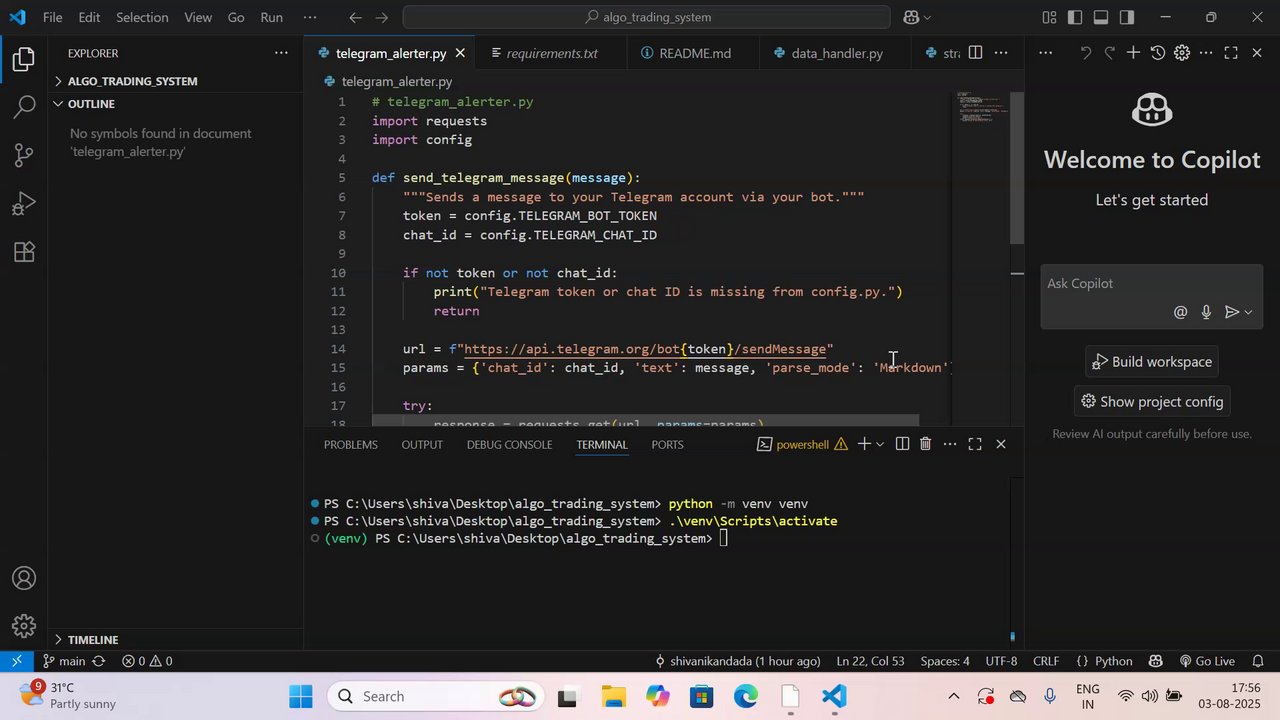The image size is (1280, 720).
Task: Focus the Ask Copilot input field
Action: (1151, 284)
